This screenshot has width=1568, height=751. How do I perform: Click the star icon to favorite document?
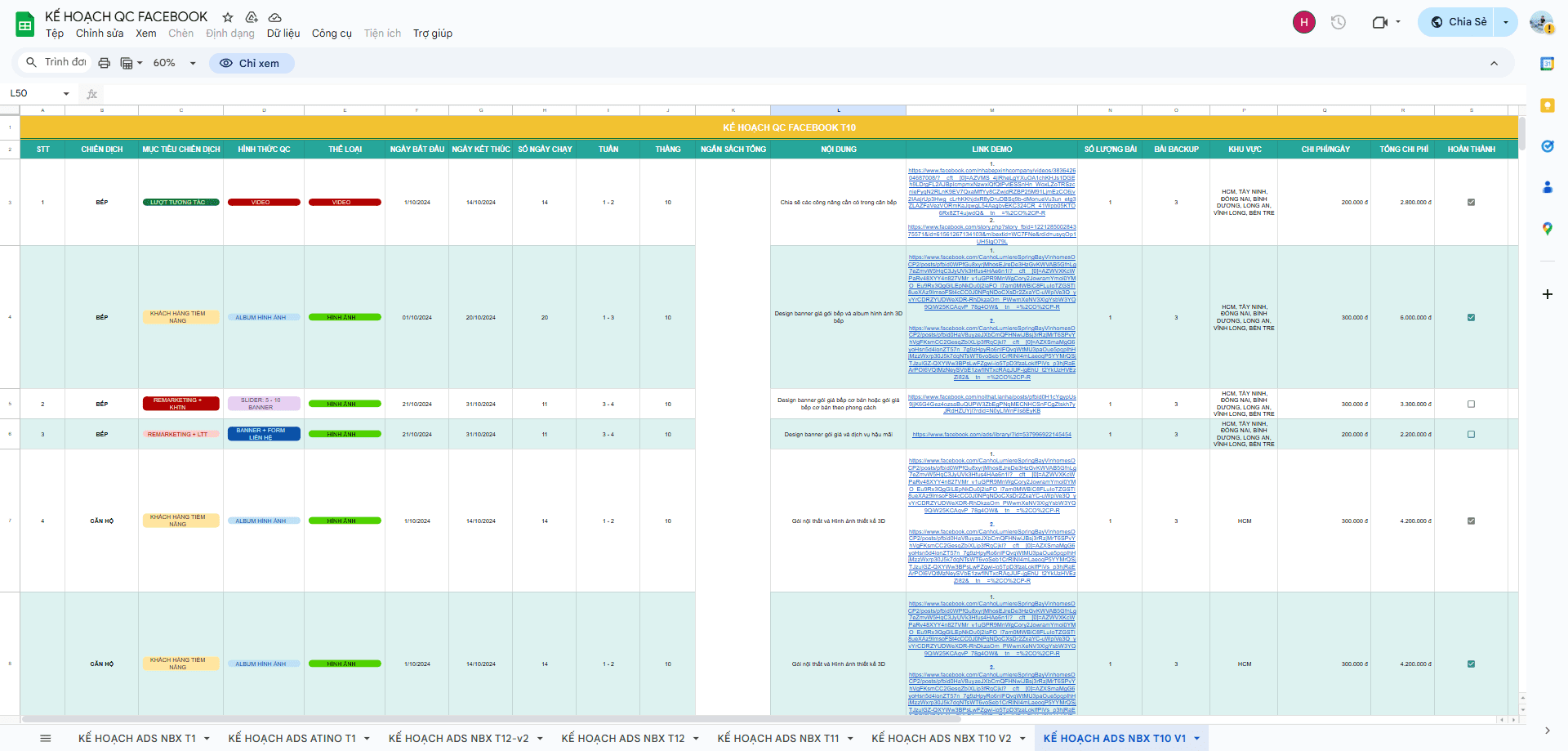click(228, 17)
